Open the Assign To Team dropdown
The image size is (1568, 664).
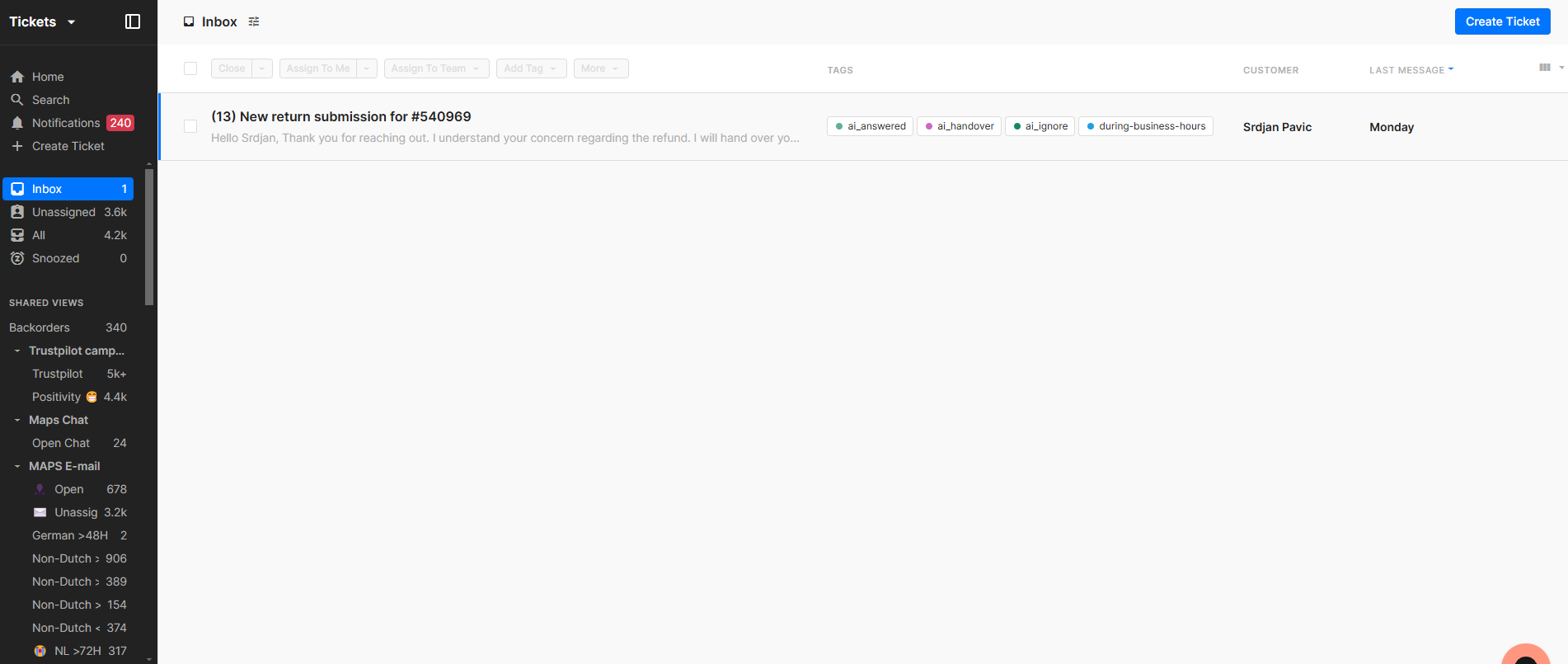tap(437, 68)
